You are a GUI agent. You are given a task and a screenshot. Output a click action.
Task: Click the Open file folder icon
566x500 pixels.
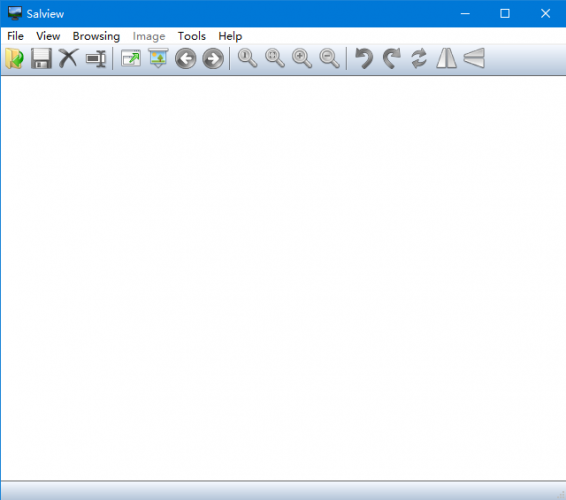[x=14, y=58]
